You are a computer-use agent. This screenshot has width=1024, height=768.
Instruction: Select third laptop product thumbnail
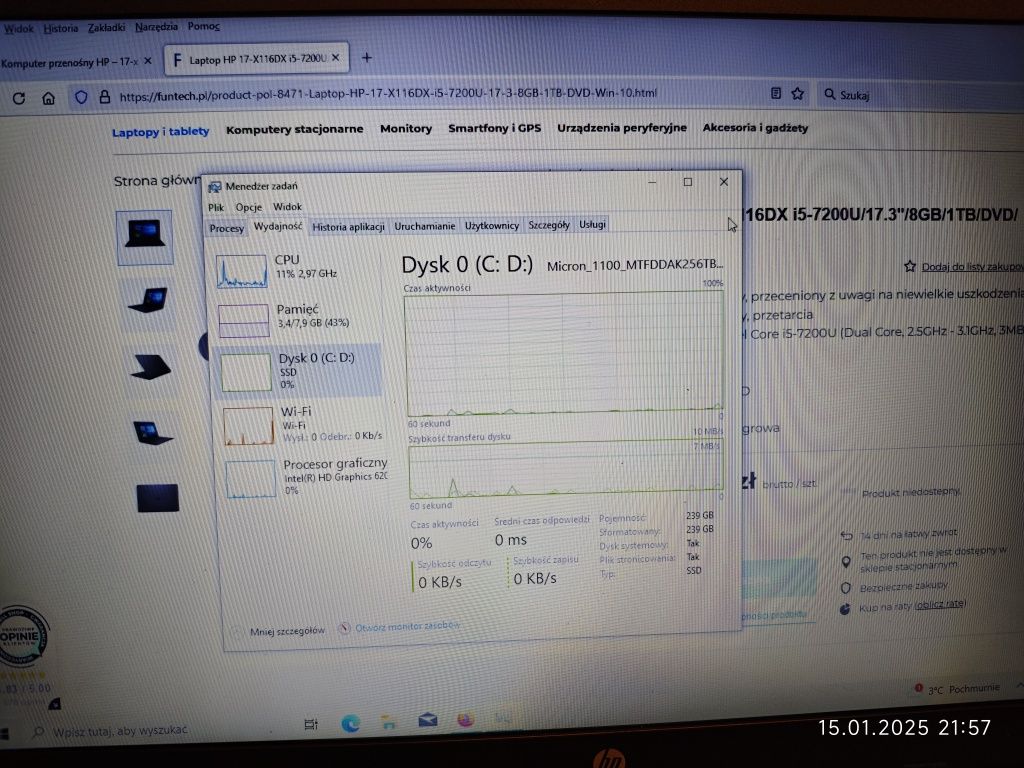(150, 367)
